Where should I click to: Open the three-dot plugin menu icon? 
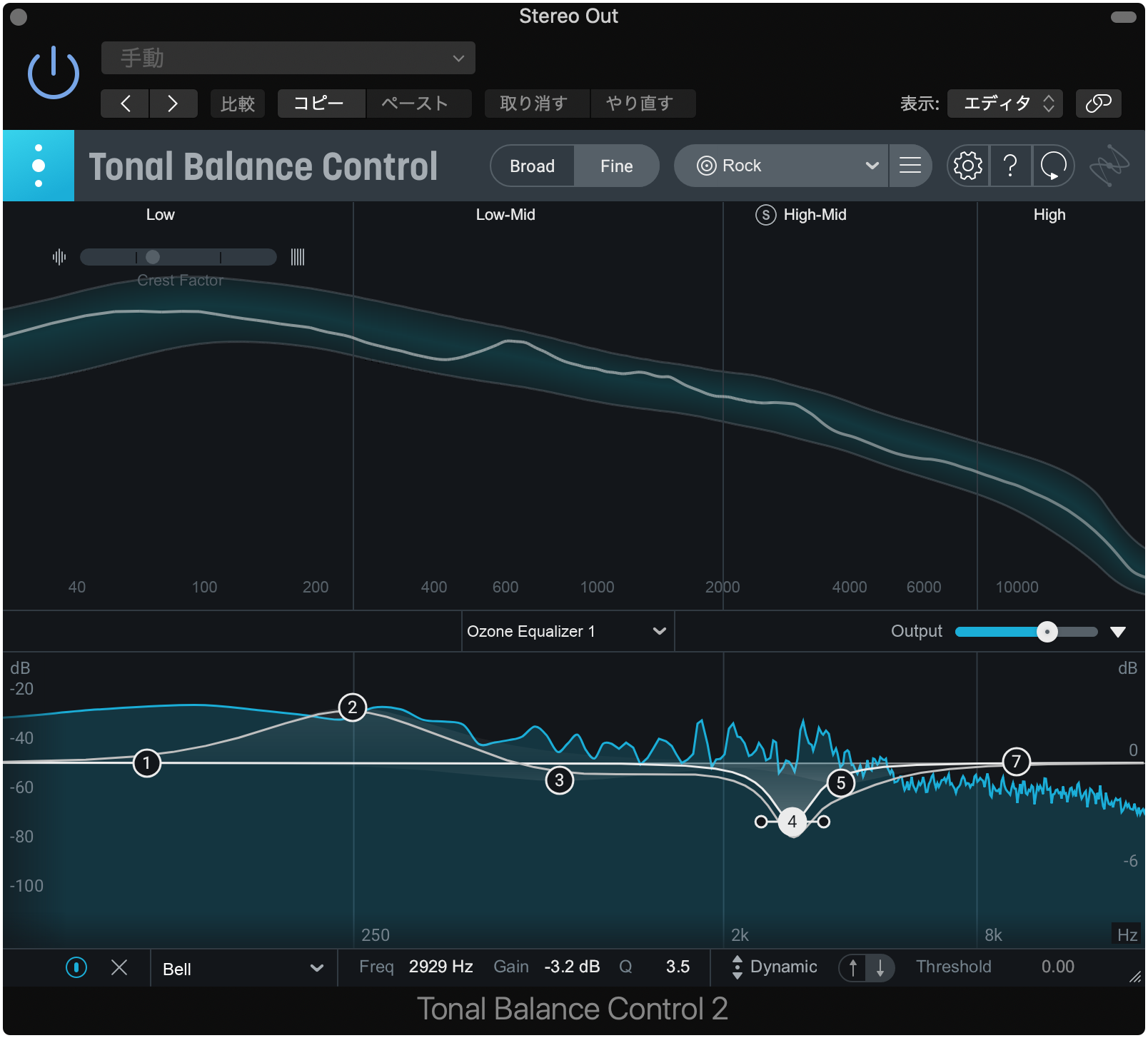point(39,166)
